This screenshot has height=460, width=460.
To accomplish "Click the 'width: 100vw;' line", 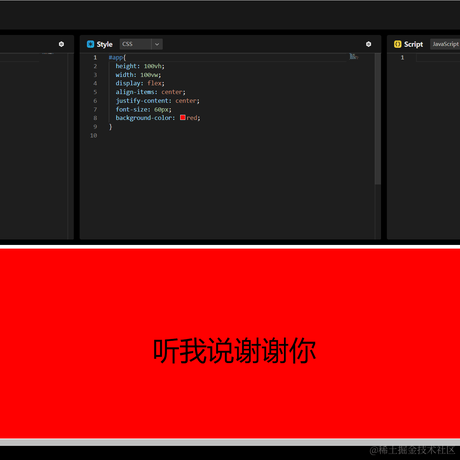I will click(138, 75).
